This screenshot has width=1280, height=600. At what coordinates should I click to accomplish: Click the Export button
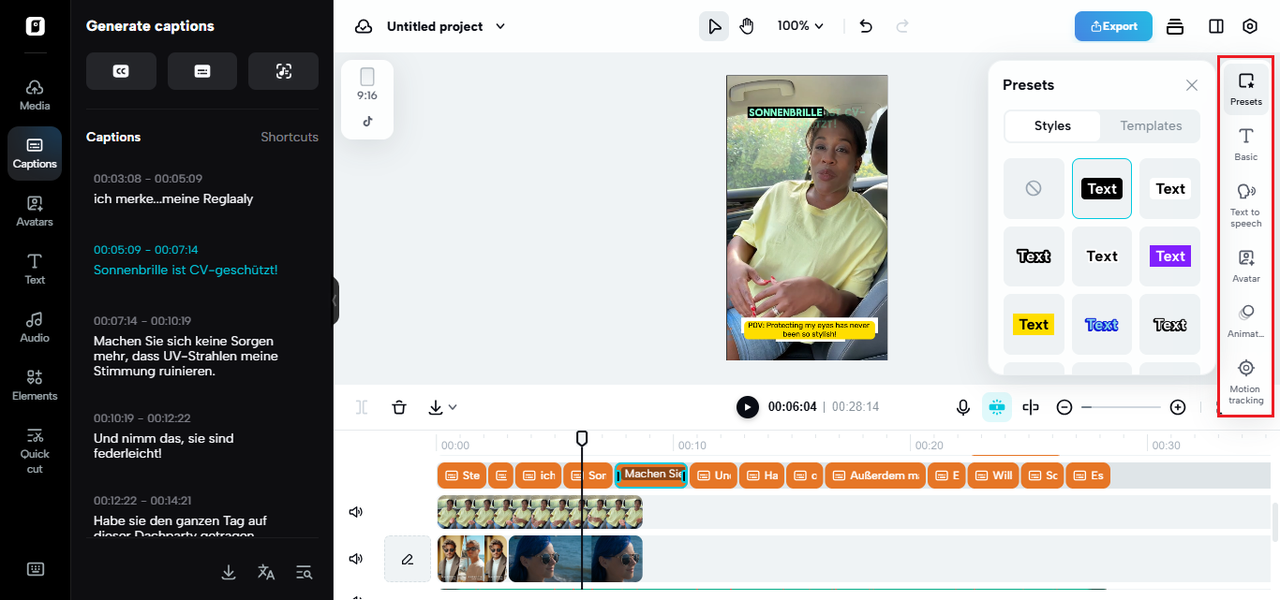[1113, 27]
